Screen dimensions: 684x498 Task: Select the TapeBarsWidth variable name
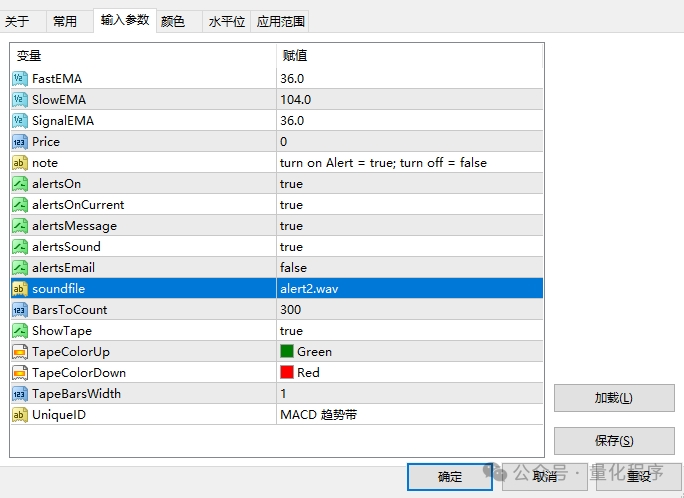click(x=76, y=394)
